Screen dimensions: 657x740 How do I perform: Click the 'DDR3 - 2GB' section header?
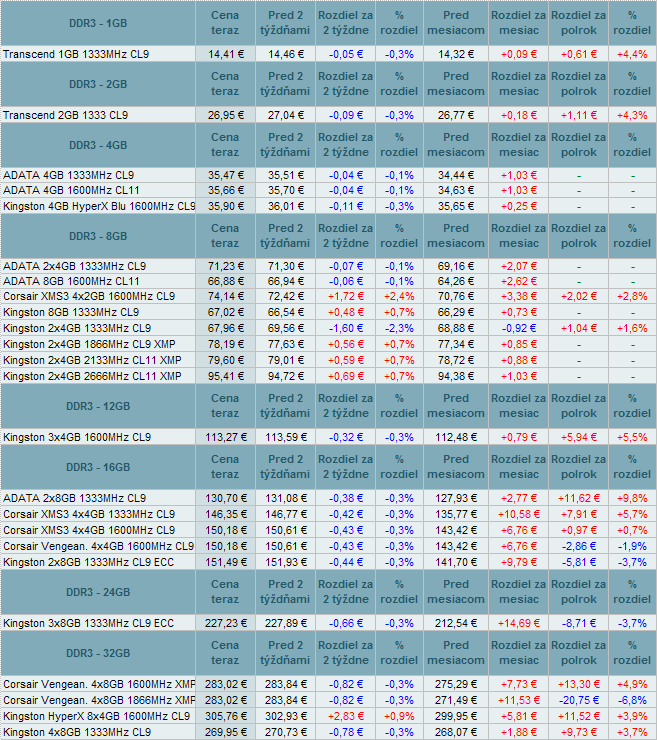[x=98, y=84]
